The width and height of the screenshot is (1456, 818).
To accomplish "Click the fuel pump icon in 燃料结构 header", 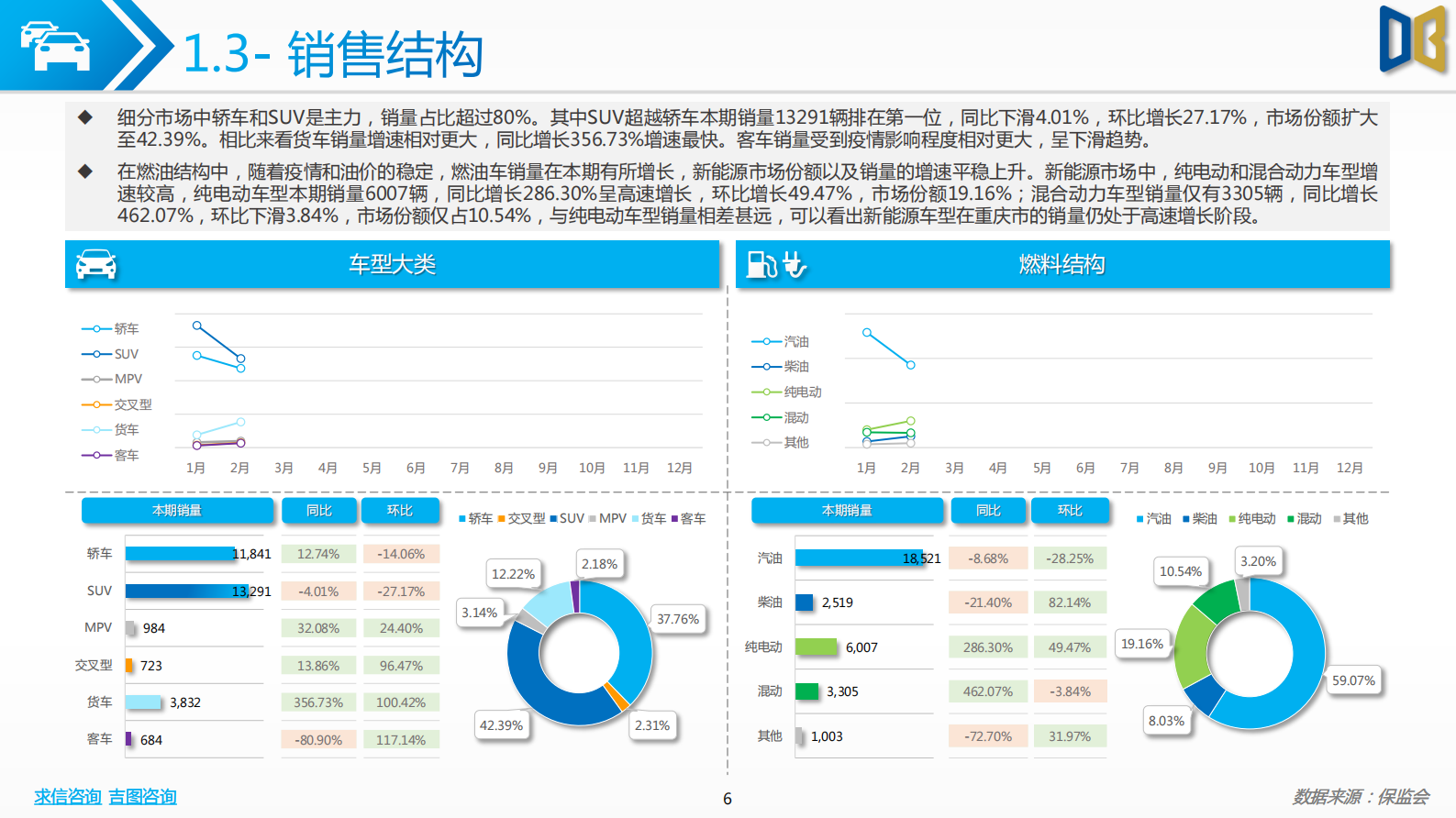I will tap(761, 264).
